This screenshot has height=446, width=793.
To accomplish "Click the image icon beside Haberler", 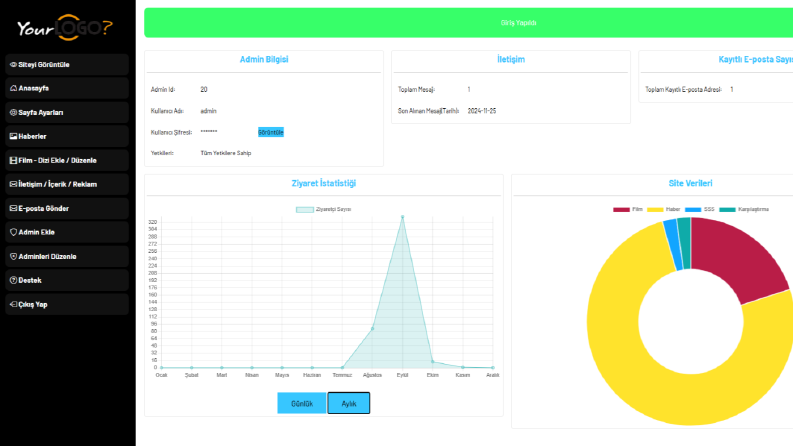I will 14,136.
